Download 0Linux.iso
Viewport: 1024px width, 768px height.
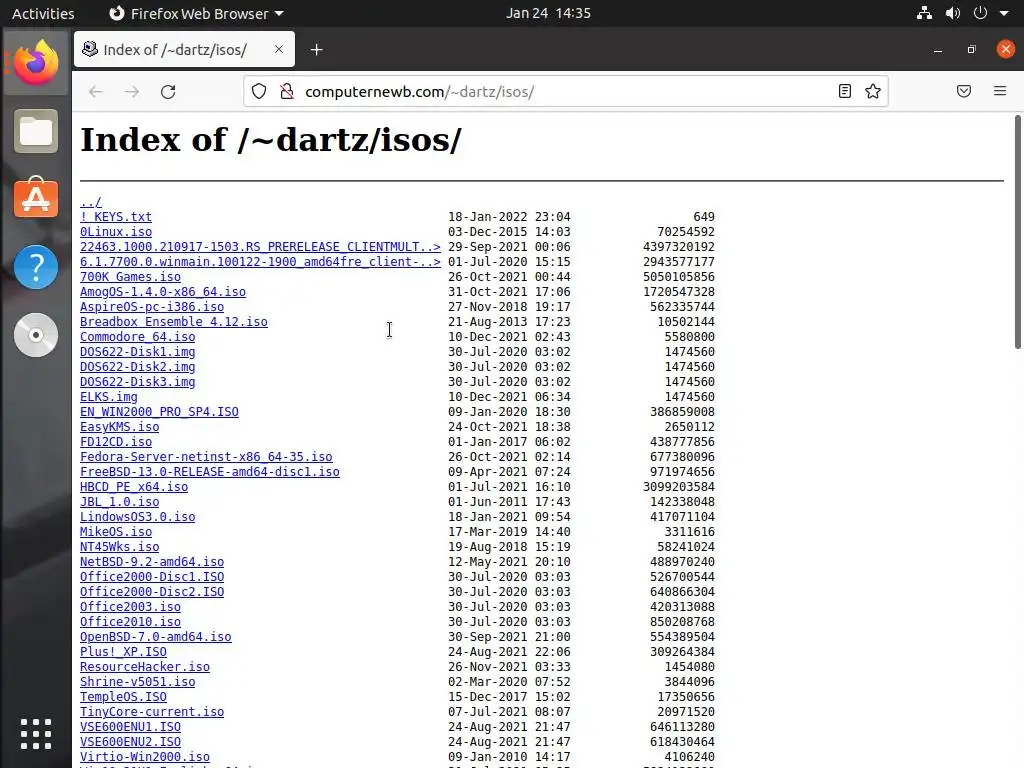tap(116, 232)
